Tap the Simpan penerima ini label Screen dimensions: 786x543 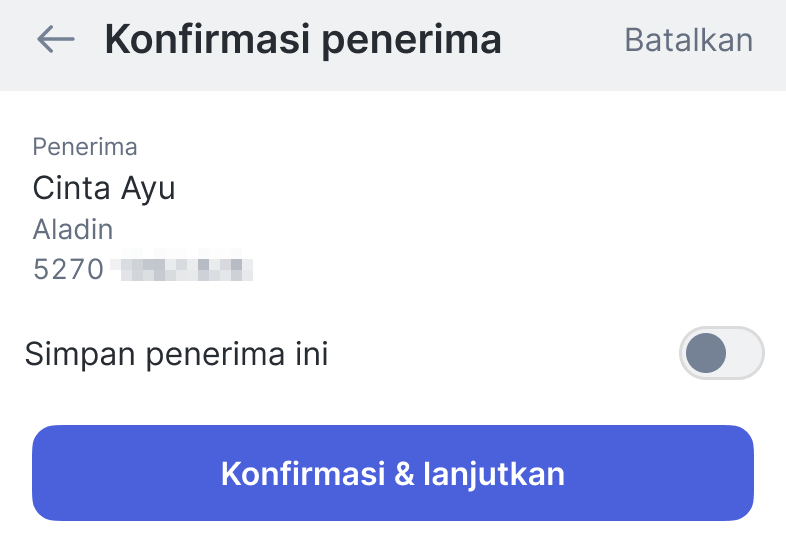[177, 354]
